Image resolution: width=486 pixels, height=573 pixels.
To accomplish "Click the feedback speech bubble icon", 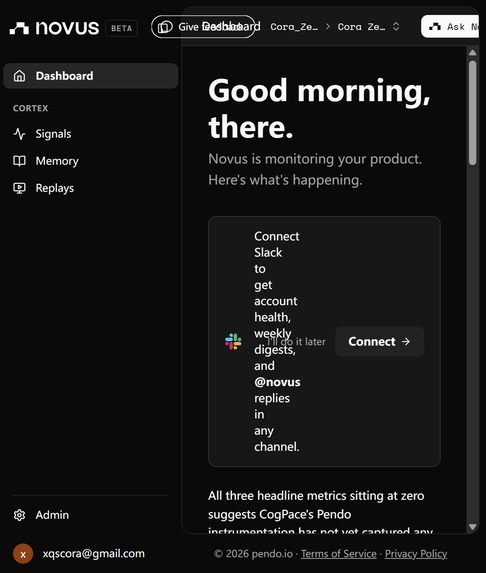I will point(165,27).
